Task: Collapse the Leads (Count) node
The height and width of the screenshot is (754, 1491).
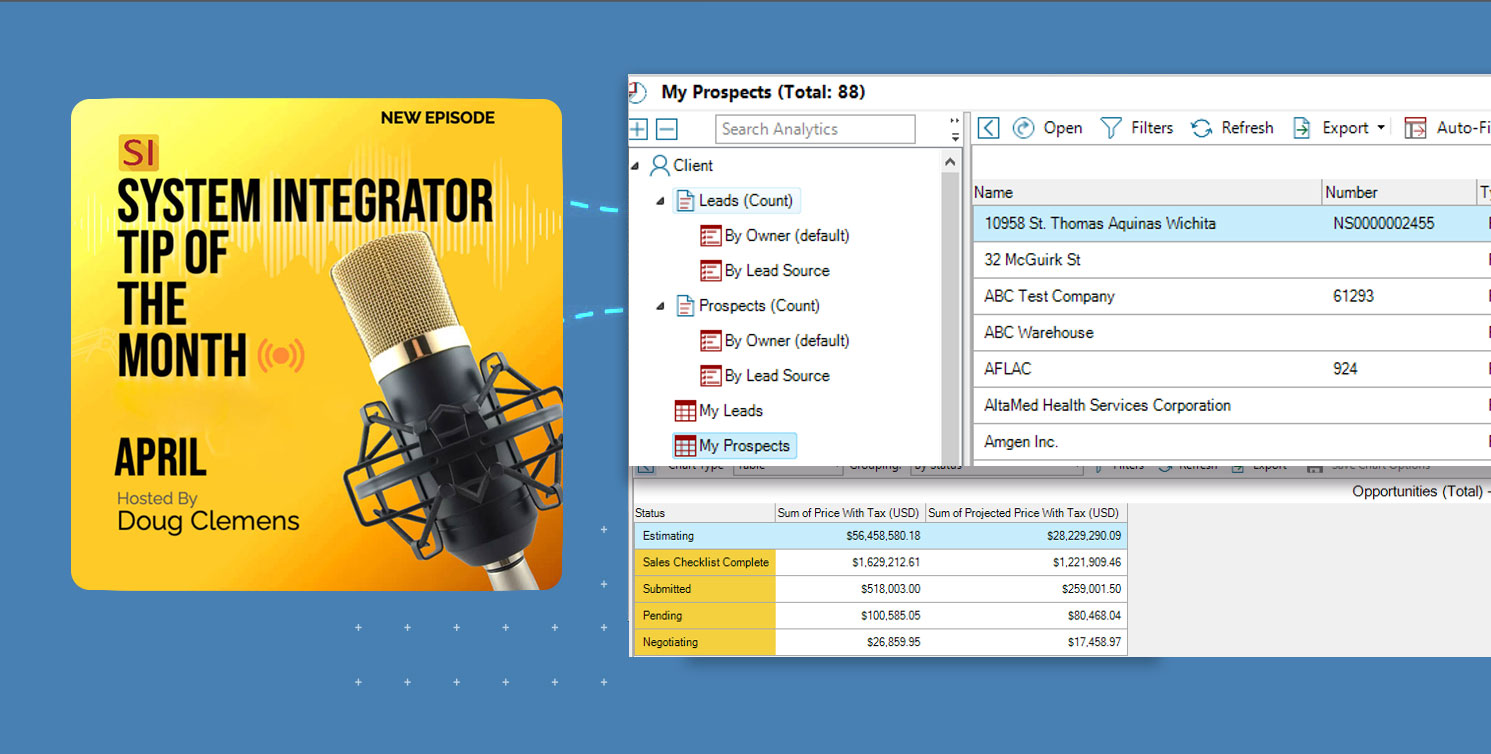Action: [x=660, y=200]
